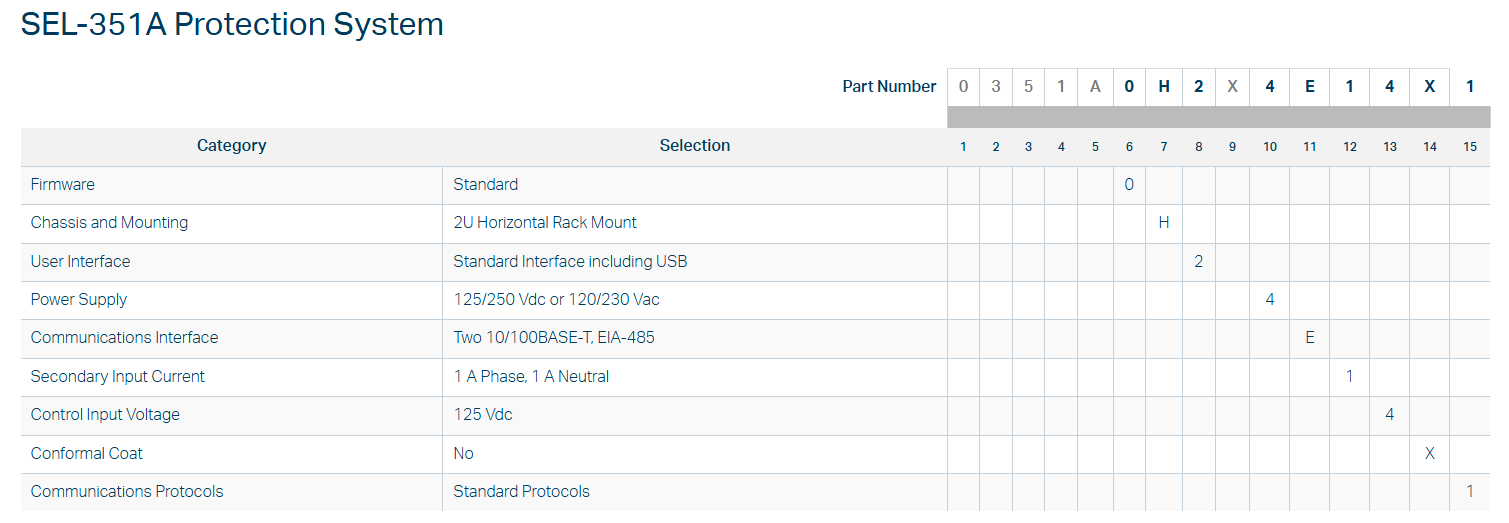Click the Conformal Coat category cell
This screenshot has height=523, width=1509.
tap(232, 454)
